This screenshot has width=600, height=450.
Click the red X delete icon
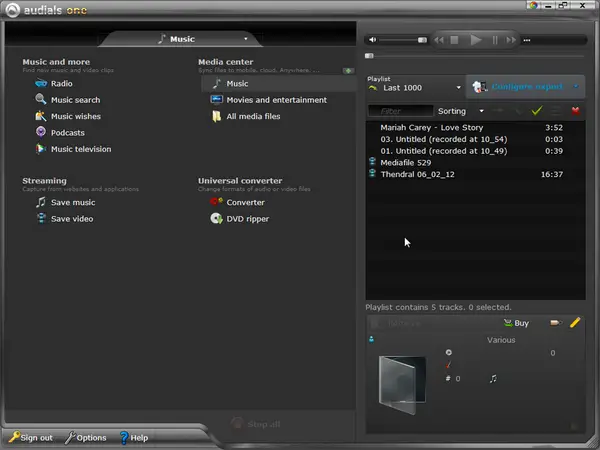(x=575, y=111)
